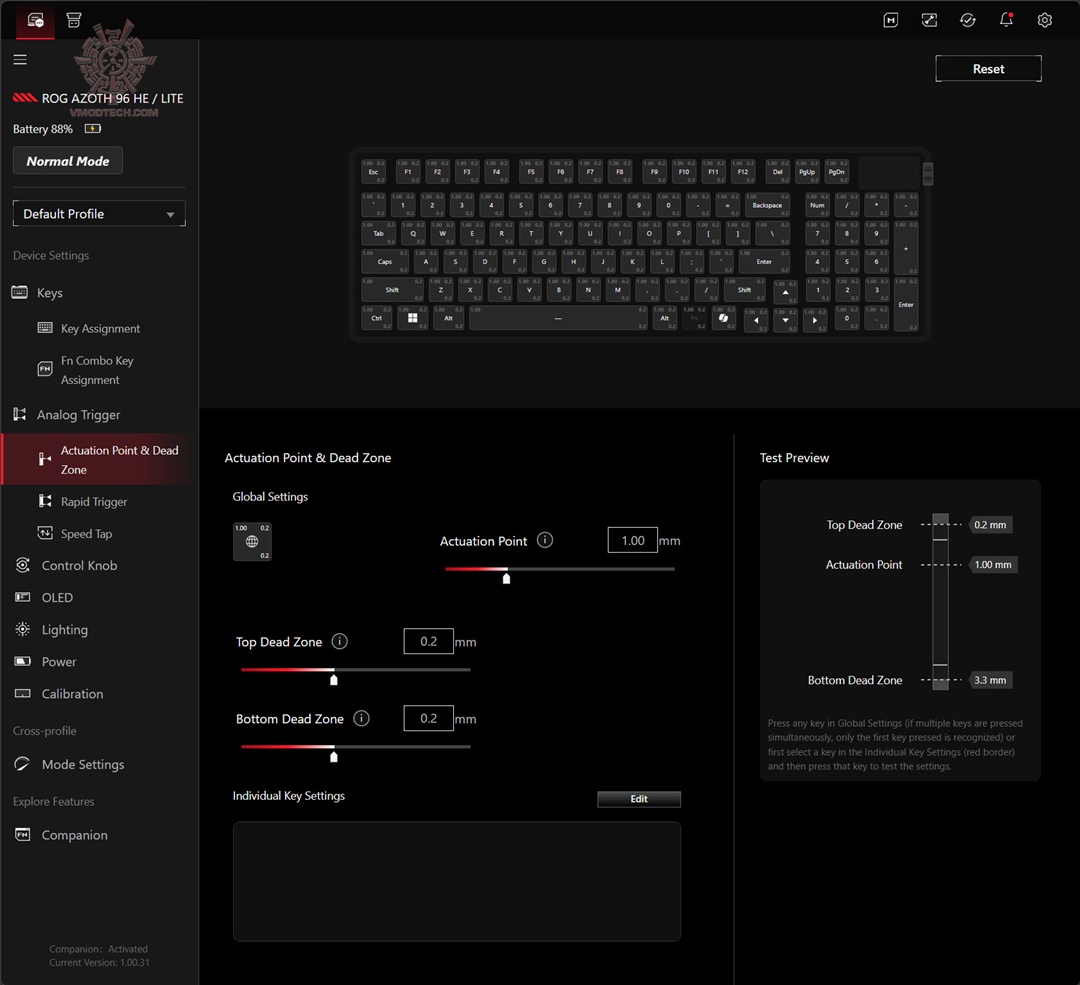The image size is (1080, 985).
Task: Click the F12 key on keyboard diagram
Action: (x=743, y=172)
